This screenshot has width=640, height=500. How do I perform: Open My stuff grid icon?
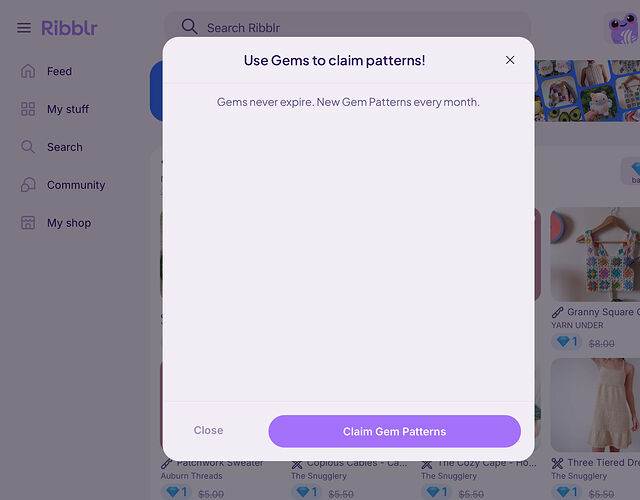(x=28, y=109)
